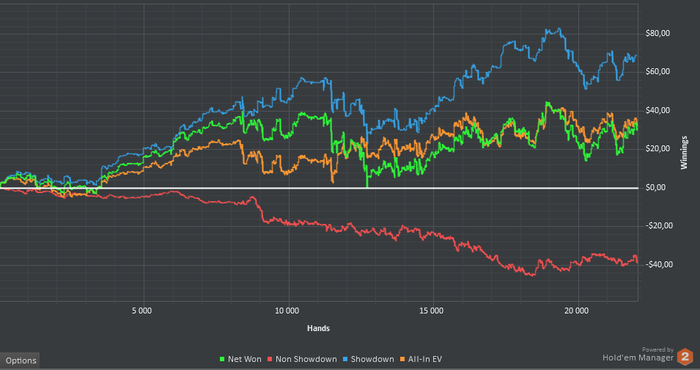Toggle the Showdown legend entry

point(368,359)
